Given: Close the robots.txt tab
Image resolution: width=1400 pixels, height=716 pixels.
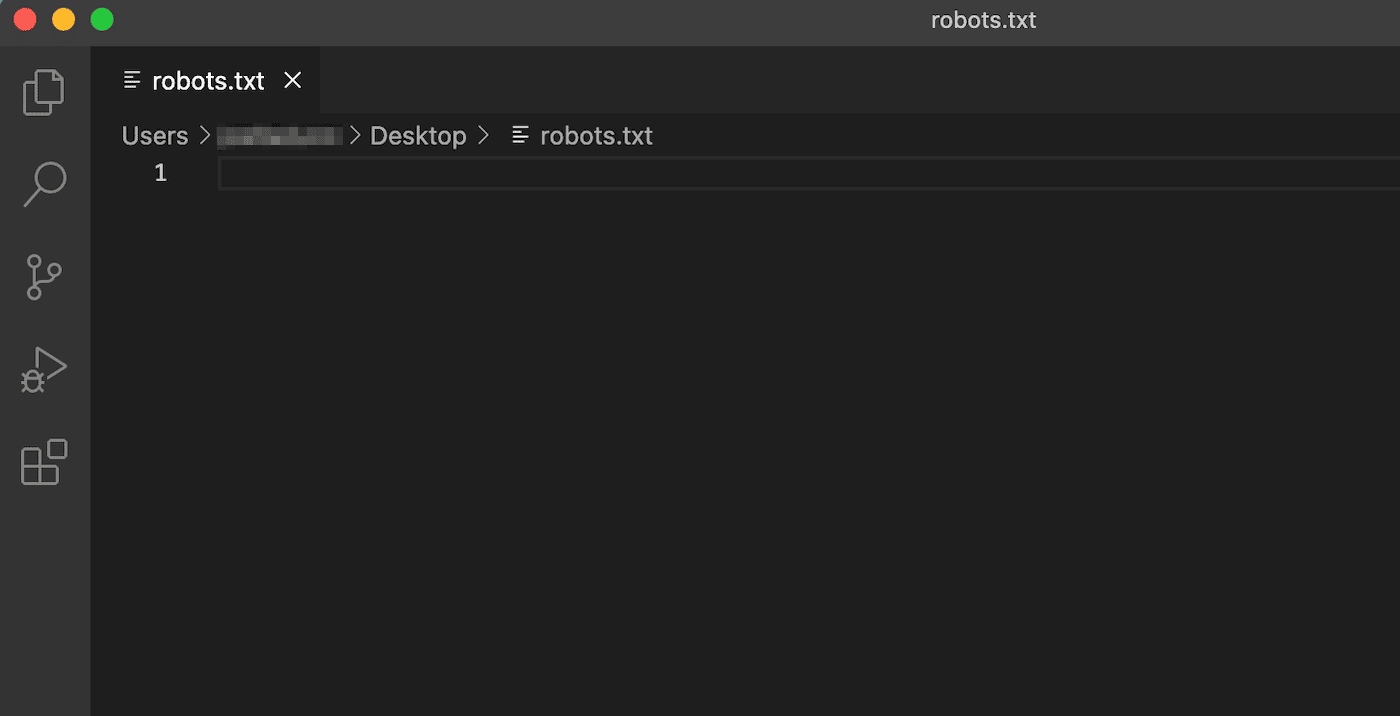Looking at the screenshot, I should [292, 80].
